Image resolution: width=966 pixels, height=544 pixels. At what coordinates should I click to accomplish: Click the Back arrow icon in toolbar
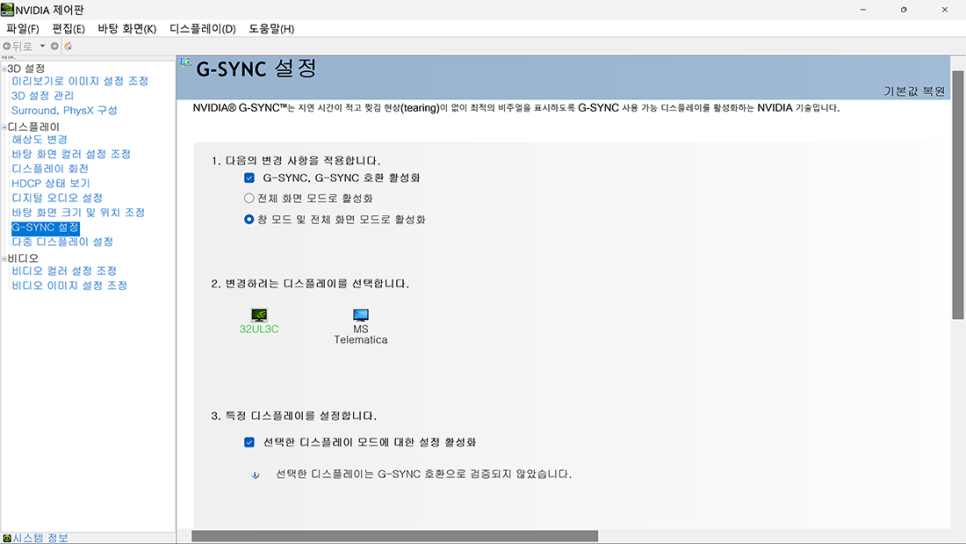(x=7, y=46)
